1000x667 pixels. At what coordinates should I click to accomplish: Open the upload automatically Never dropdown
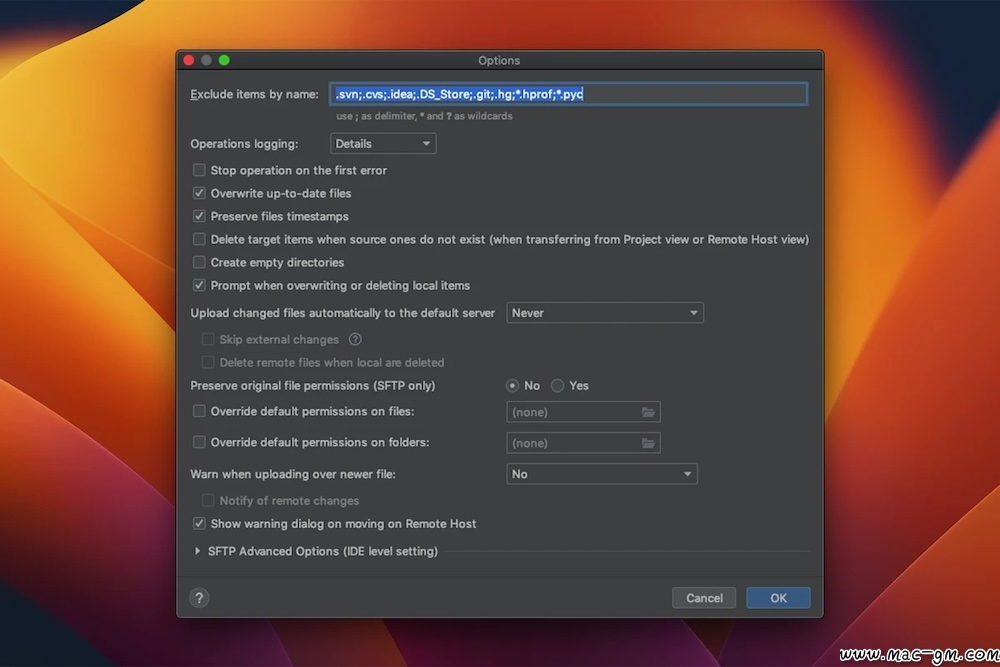(x=605, y=313)
